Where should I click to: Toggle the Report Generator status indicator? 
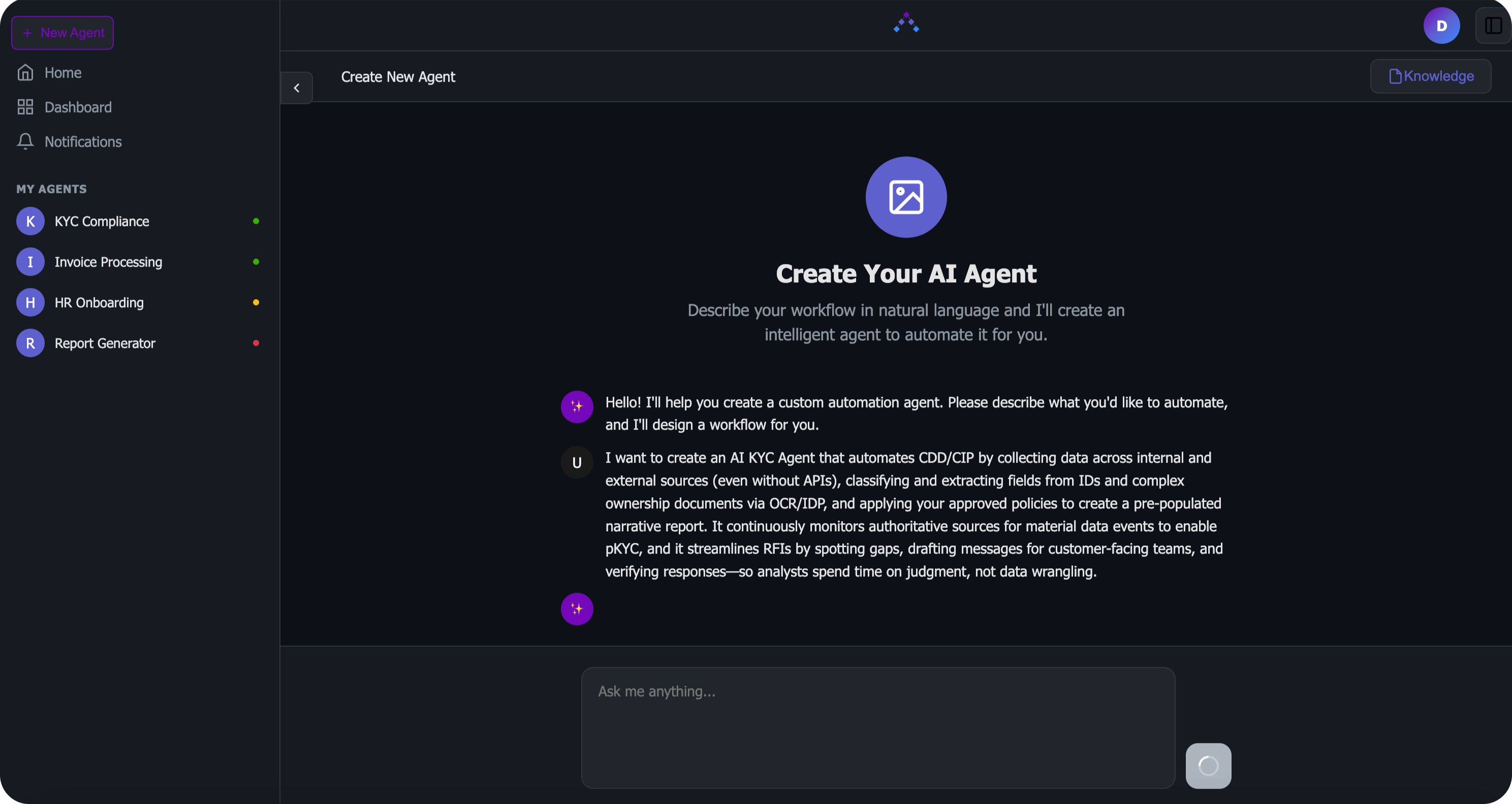click(x=257, y=343)
